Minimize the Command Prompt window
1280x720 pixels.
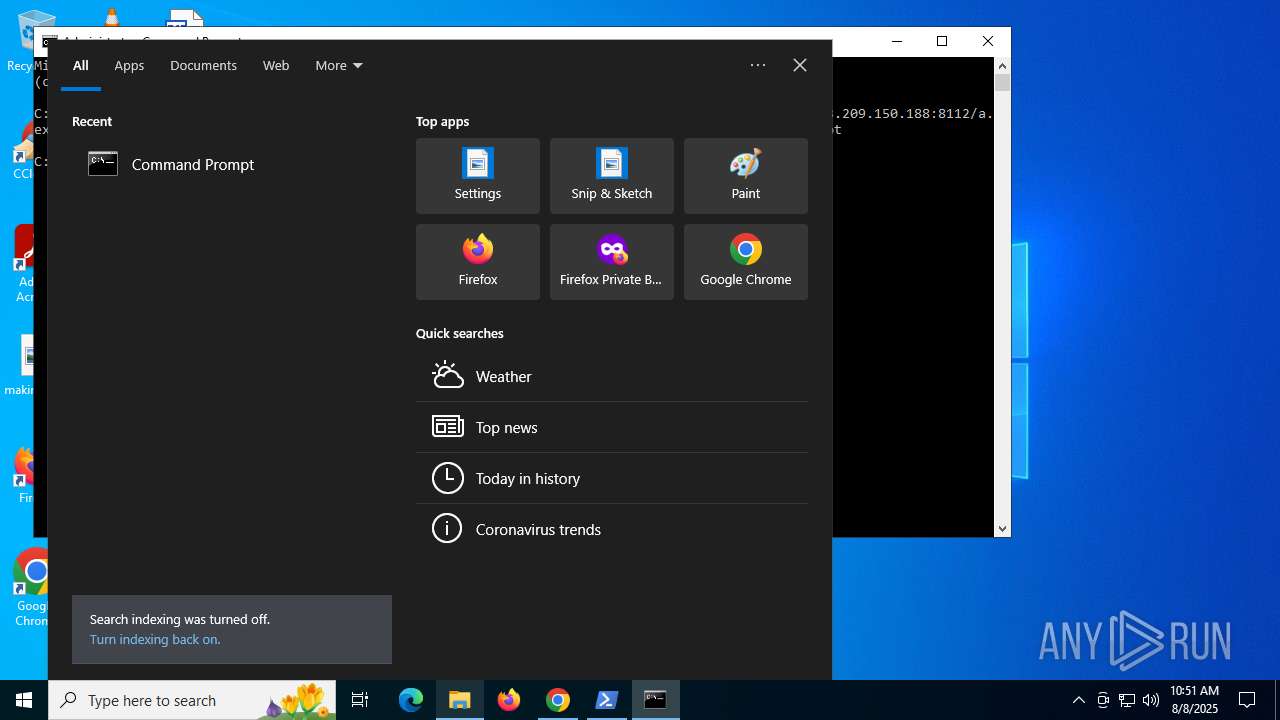coord(896,41)
